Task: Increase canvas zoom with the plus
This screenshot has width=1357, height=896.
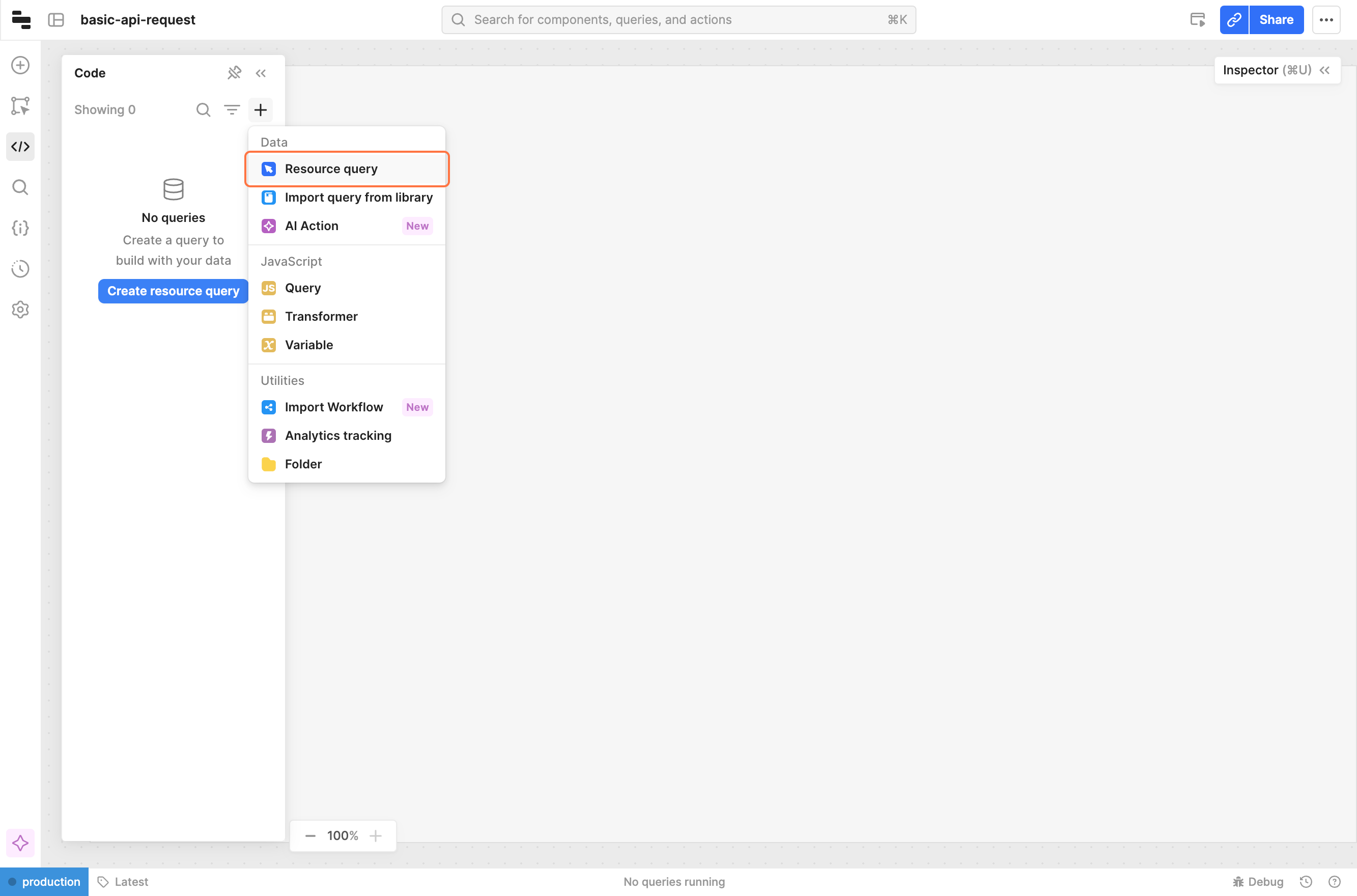Action: [x=376, y=835]
